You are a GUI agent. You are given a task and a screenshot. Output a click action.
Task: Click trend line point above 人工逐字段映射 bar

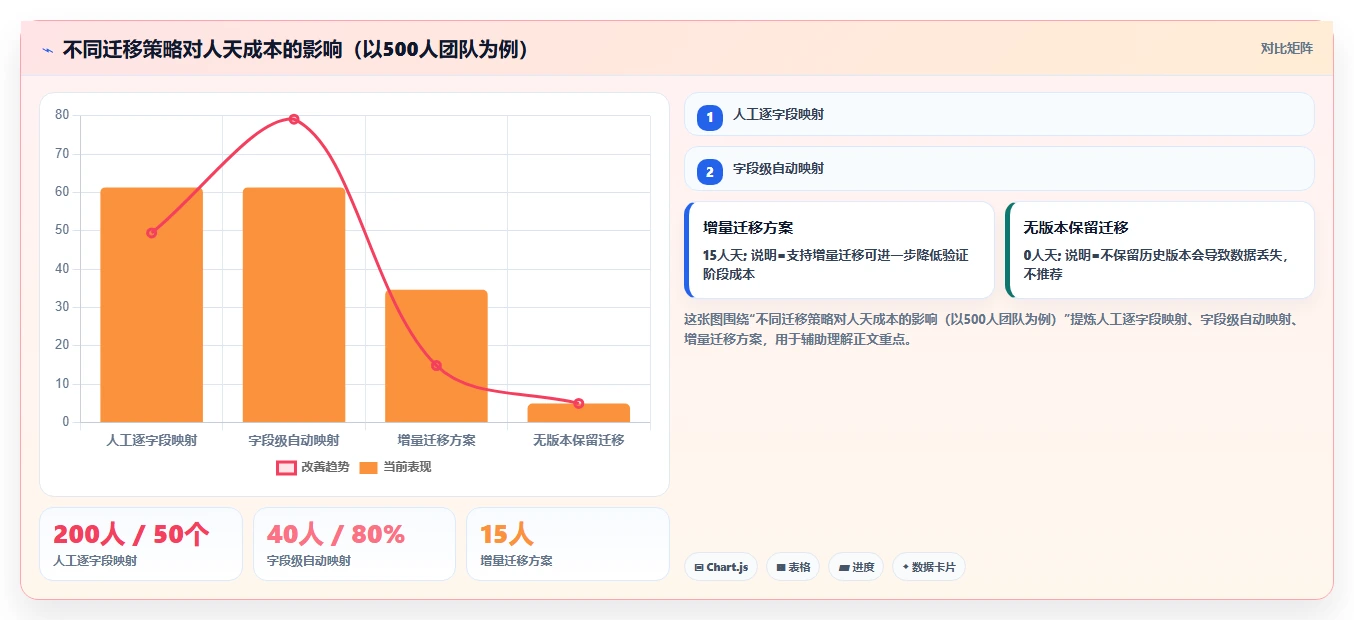click(151, 233)
